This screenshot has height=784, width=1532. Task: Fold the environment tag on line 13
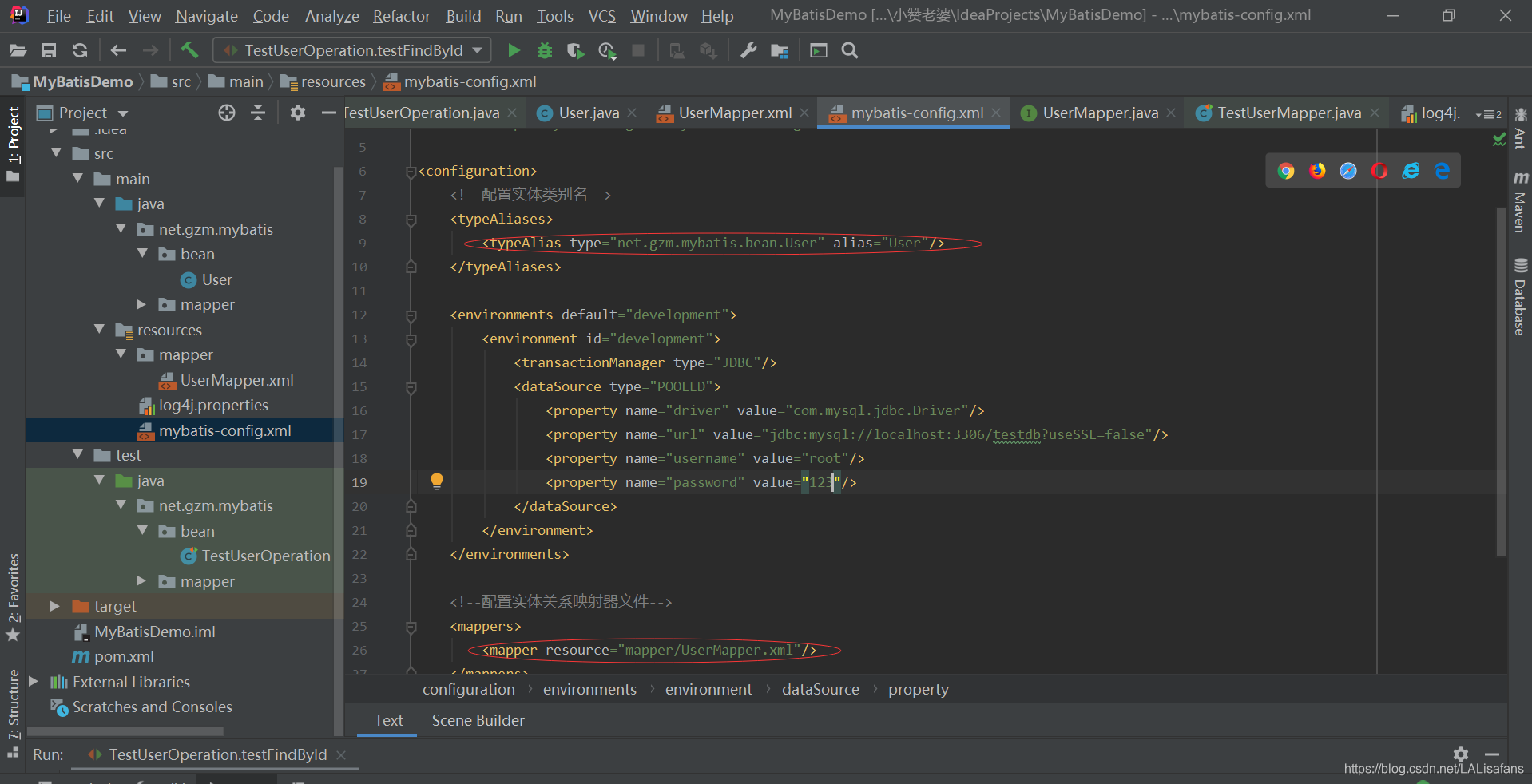click(411, 339)
